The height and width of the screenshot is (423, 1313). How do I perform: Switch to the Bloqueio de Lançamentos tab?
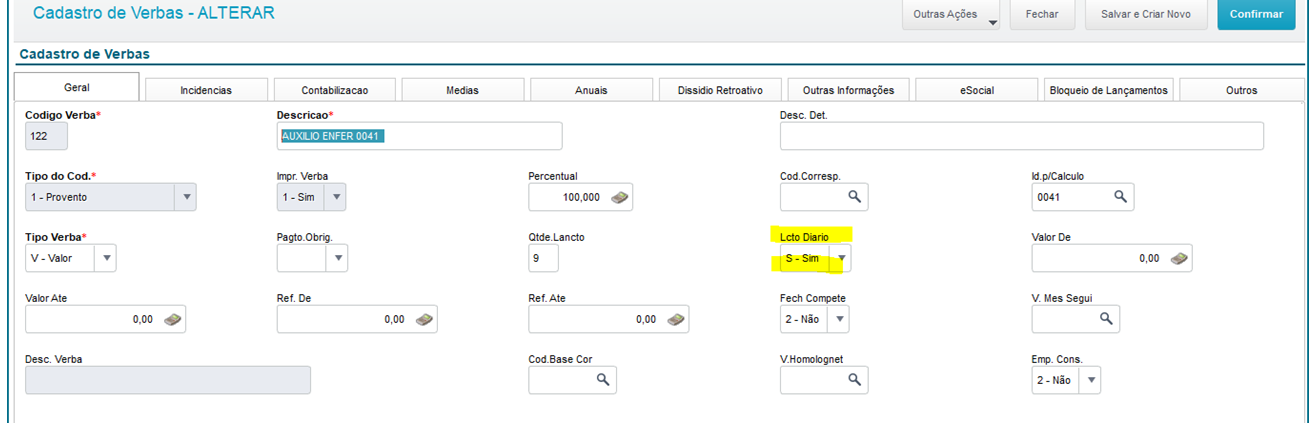click(x=1108, y=90)
